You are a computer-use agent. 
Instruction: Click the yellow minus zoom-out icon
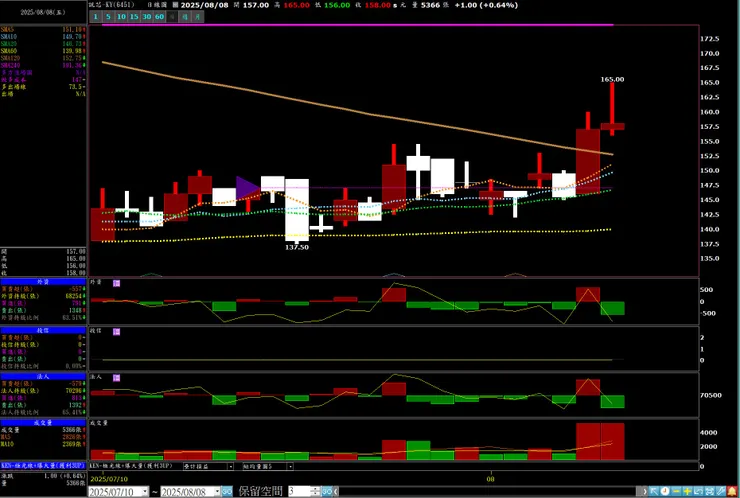(676, 491)
